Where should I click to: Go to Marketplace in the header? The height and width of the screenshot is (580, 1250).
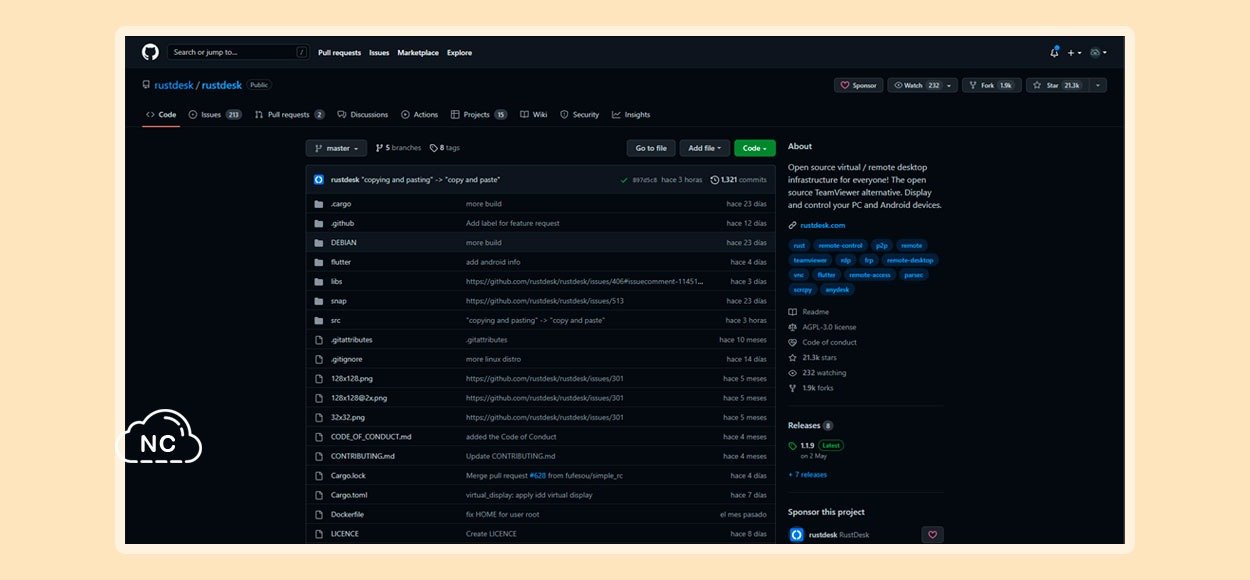(x=418, y=53)
